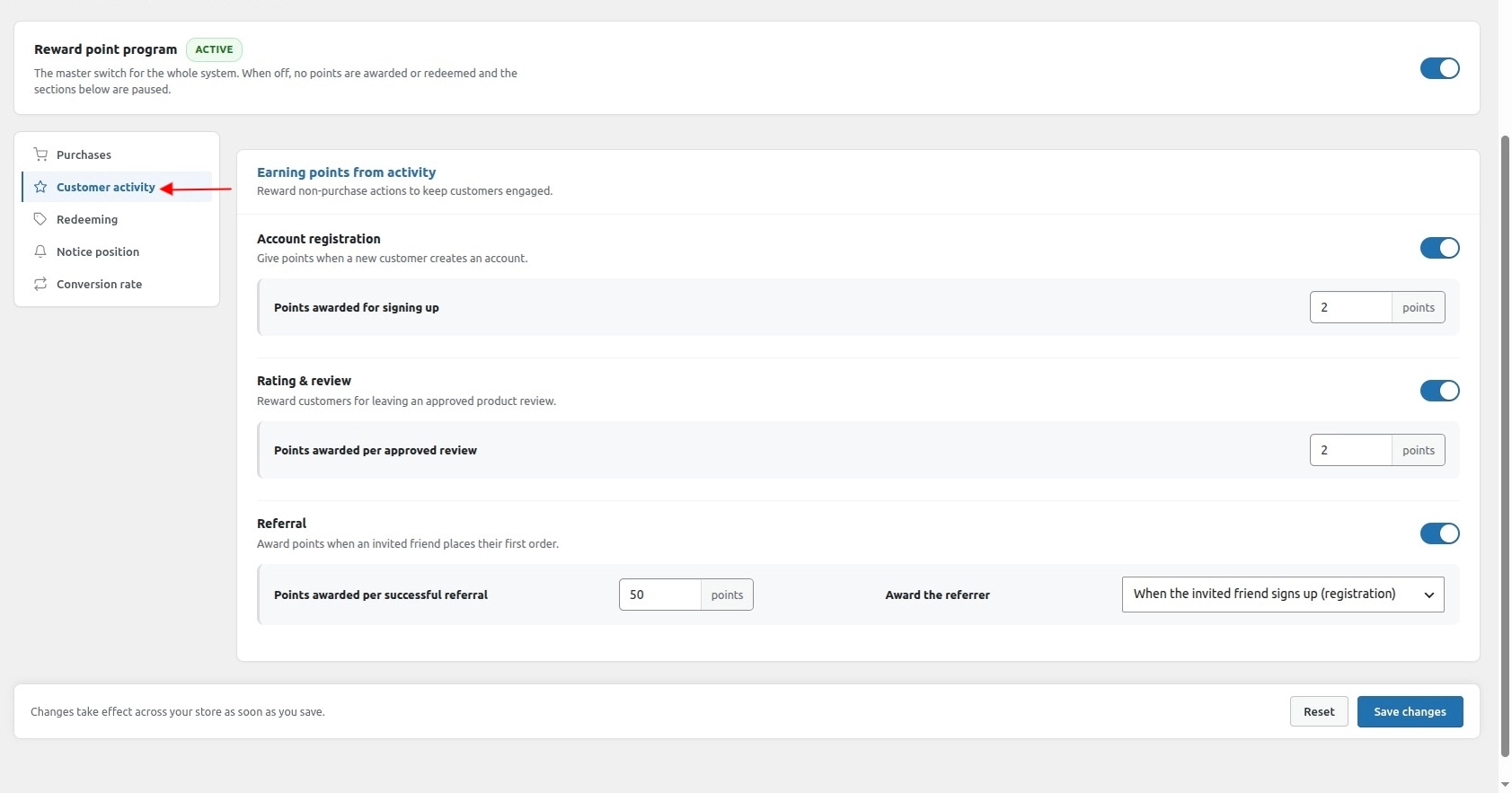Select the Customer activity section
This screenshot has height=793, width=1512.
tap(117, 187)
